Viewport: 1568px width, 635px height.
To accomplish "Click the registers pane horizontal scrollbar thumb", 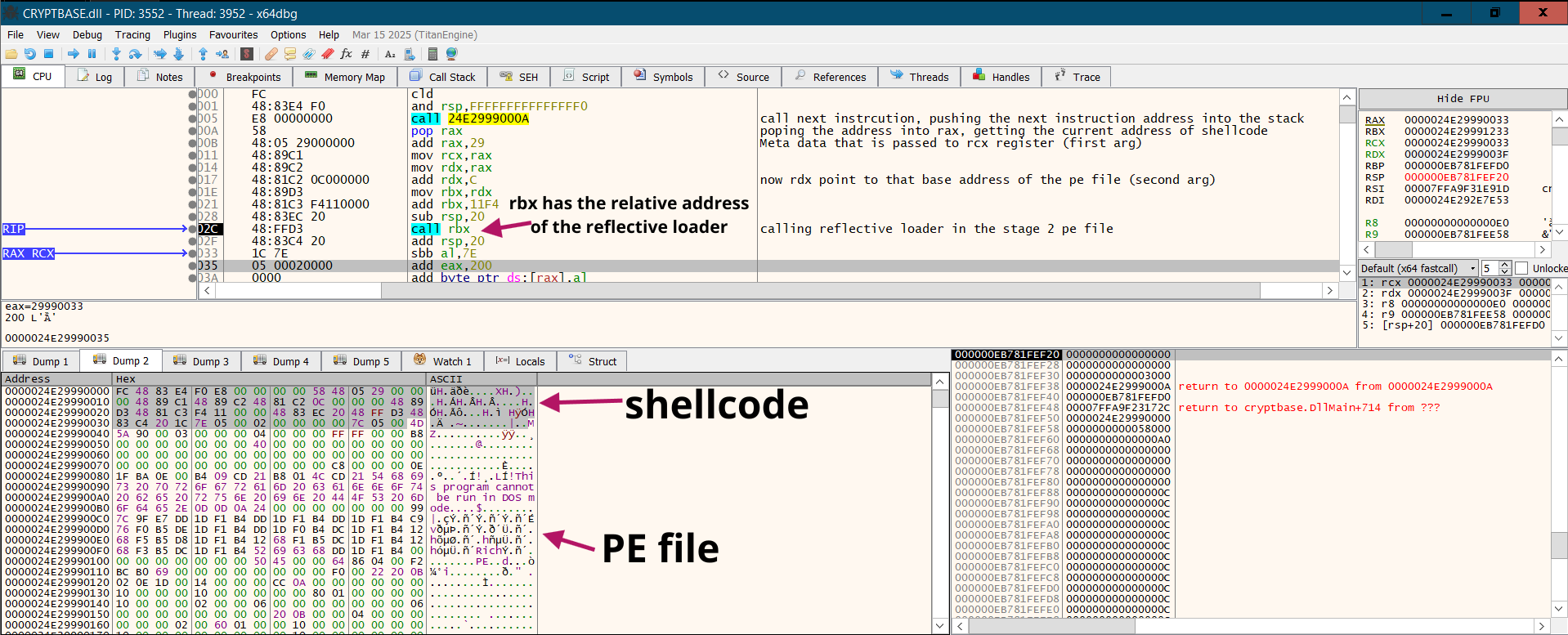I will coord(1394,249).
